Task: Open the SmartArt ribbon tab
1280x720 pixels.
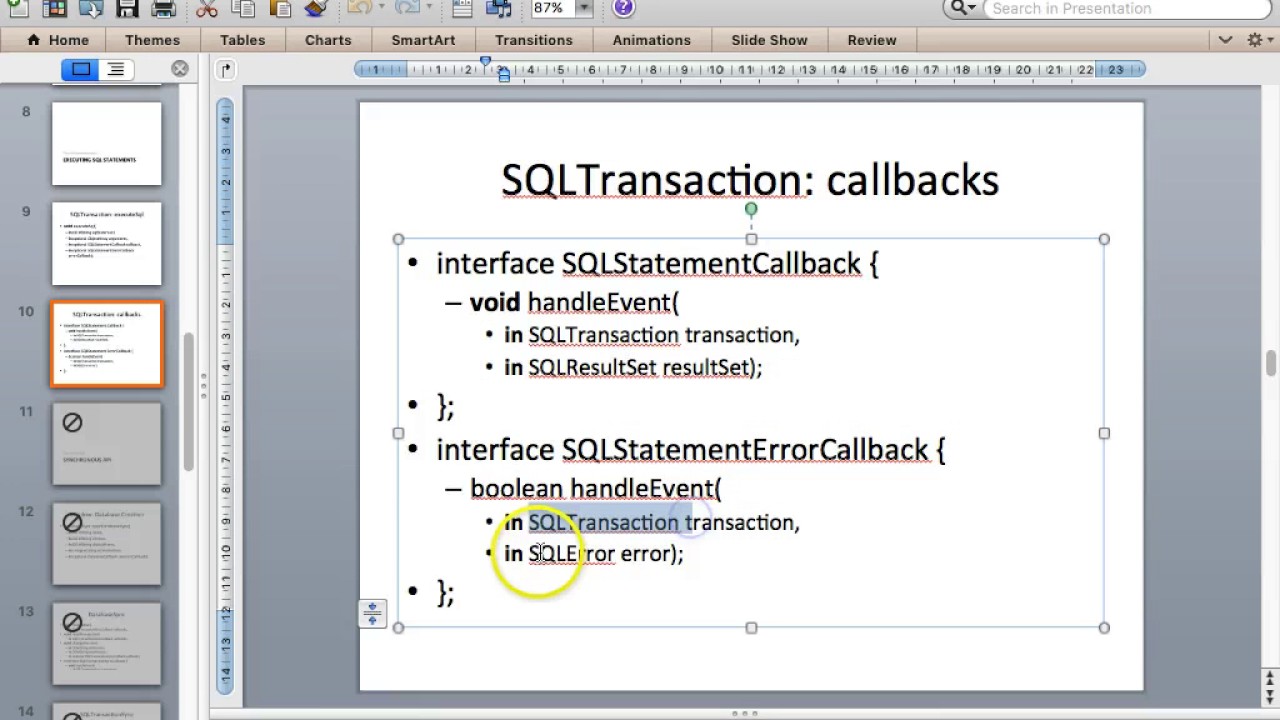Action: pos(423,40)
